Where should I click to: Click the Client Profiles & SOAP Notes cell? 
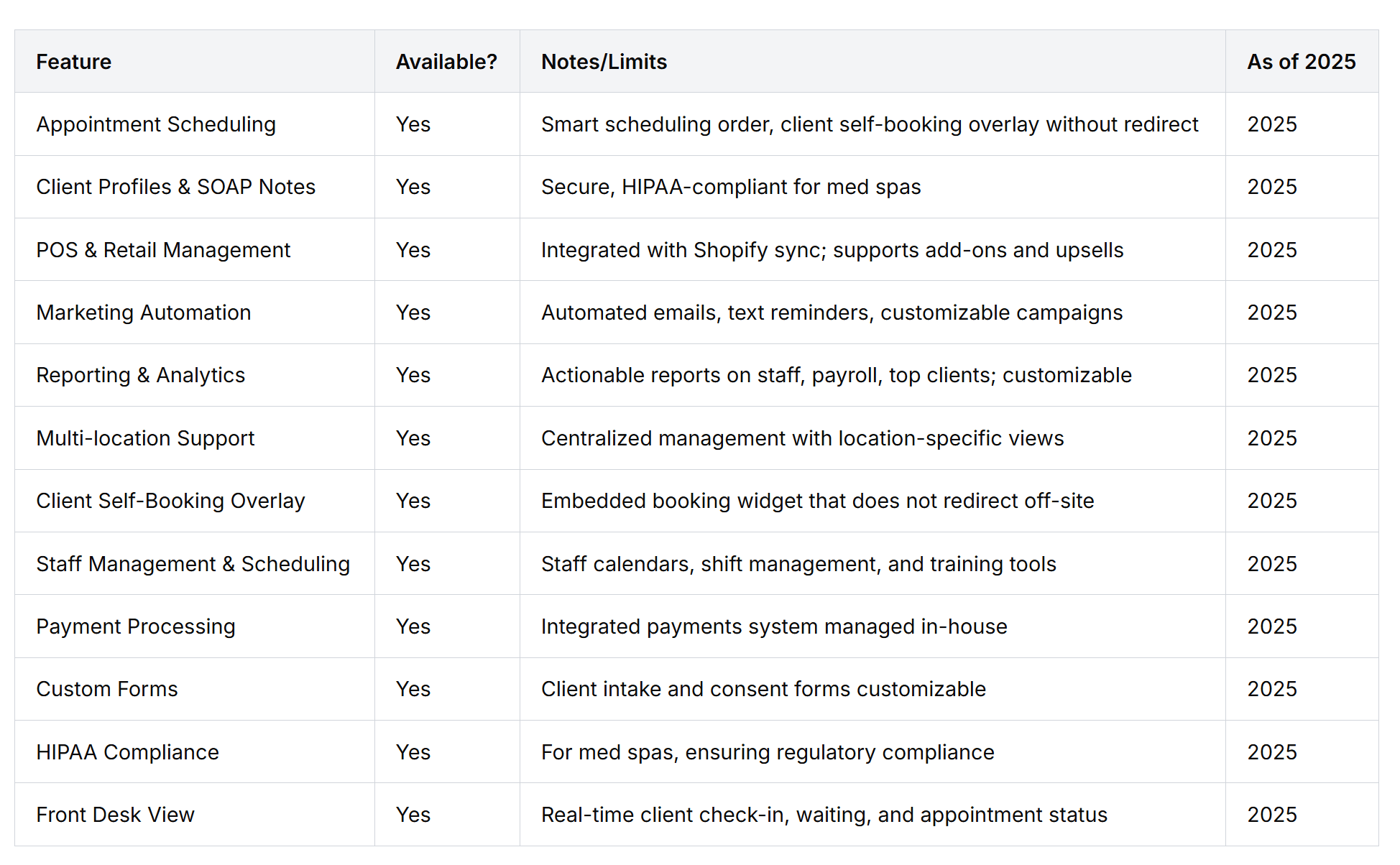[x=176, y=187]
